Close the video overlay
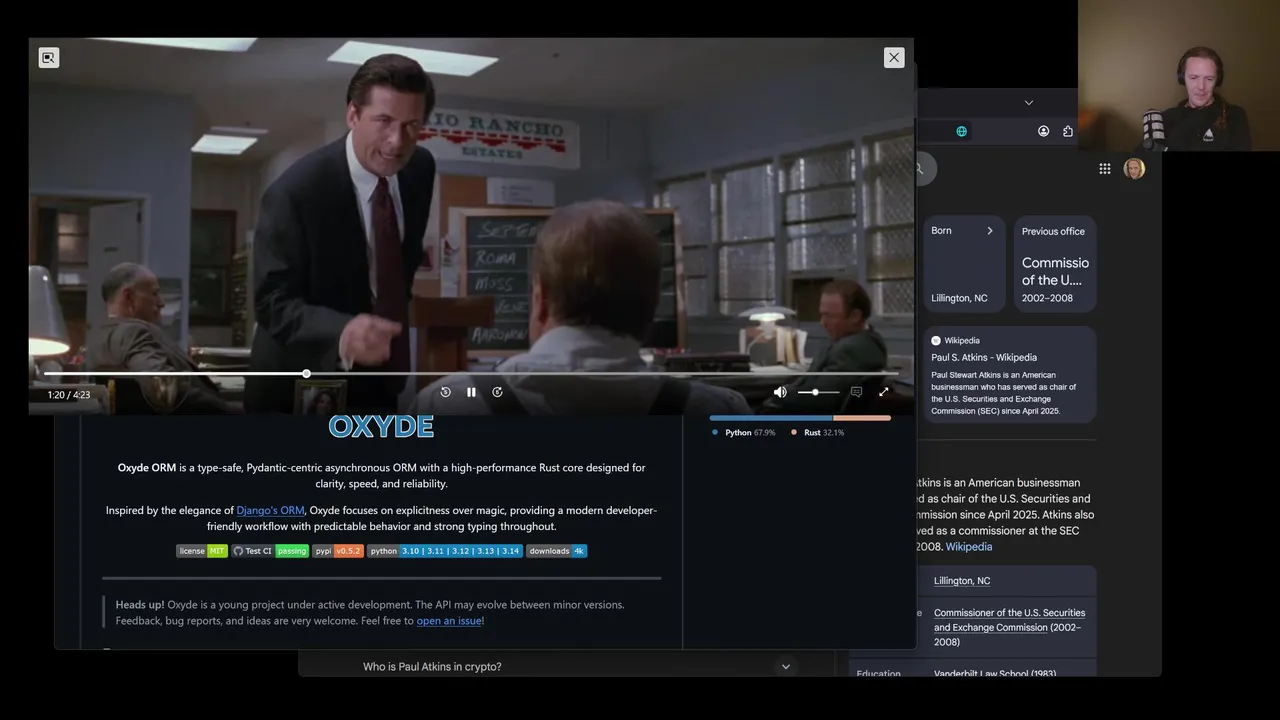Image resolution: width=1280 pixels, height=720 pixels. coord(894,57)
